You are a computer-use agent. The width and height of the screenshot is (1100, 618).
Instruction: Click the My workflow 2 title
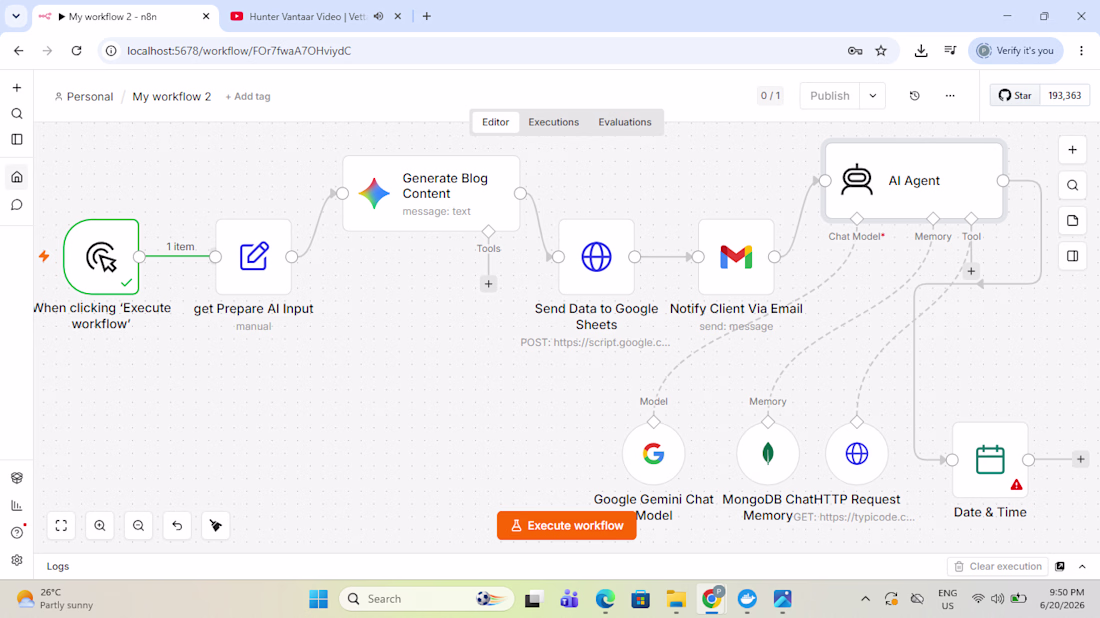point(171,97)
